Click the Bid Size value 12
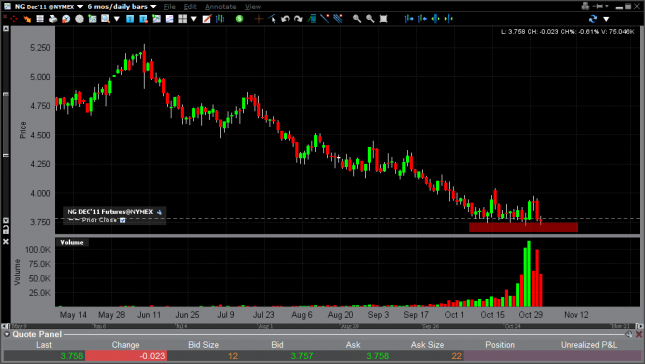 click(233, 356)
